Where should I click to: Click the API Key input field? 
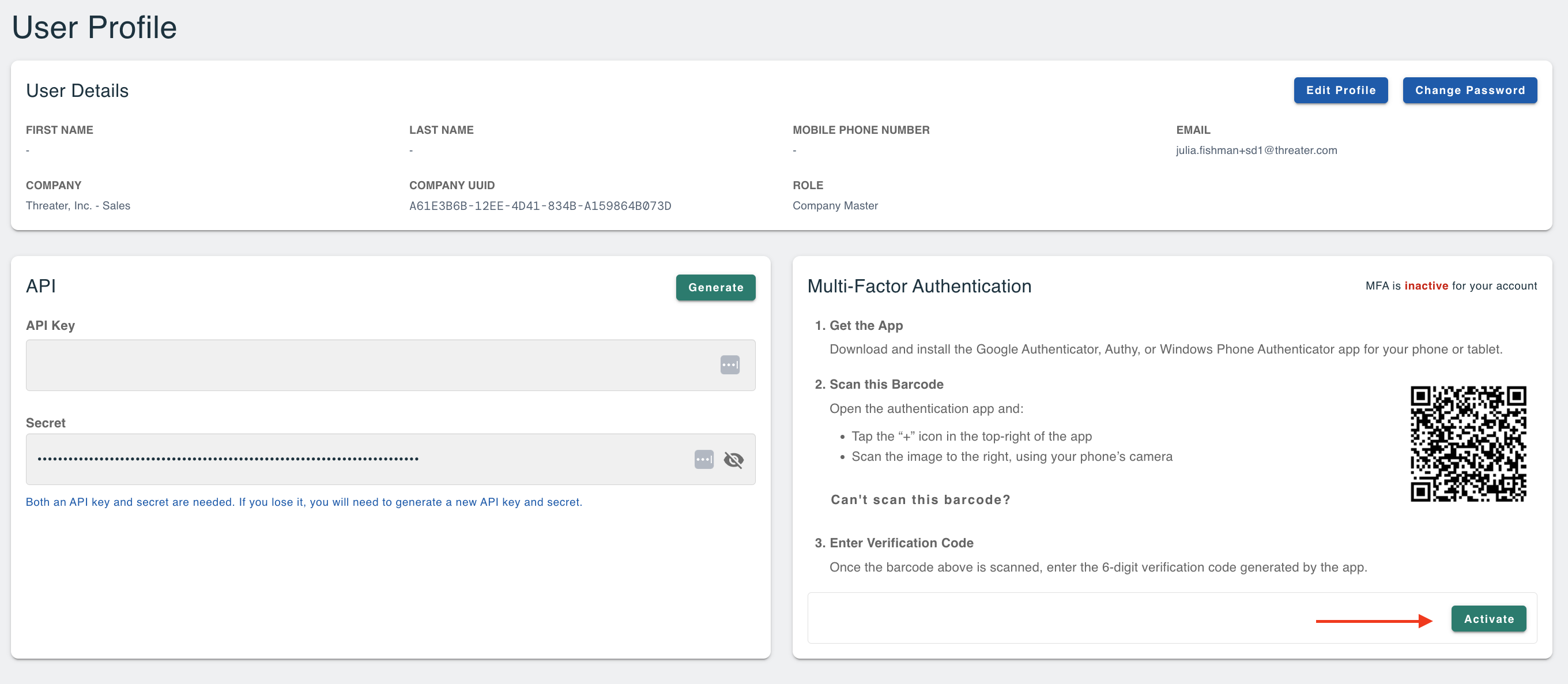pos(390,366)
